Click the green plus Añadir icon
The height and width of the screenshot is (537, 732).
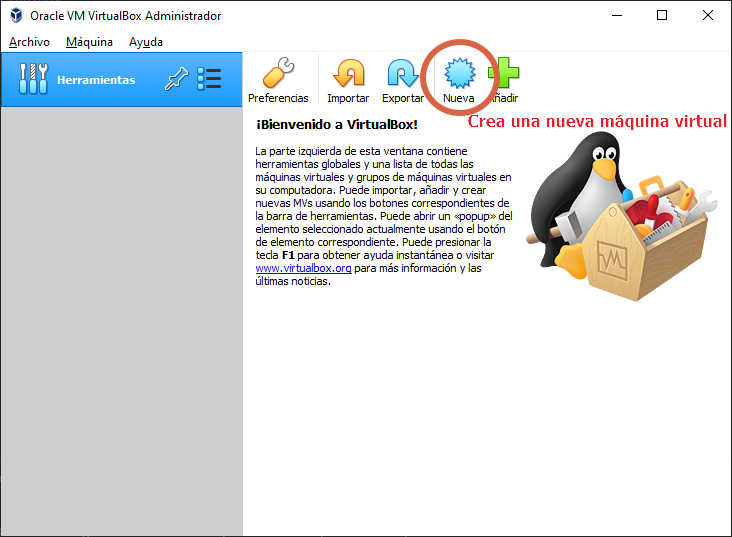505,75
